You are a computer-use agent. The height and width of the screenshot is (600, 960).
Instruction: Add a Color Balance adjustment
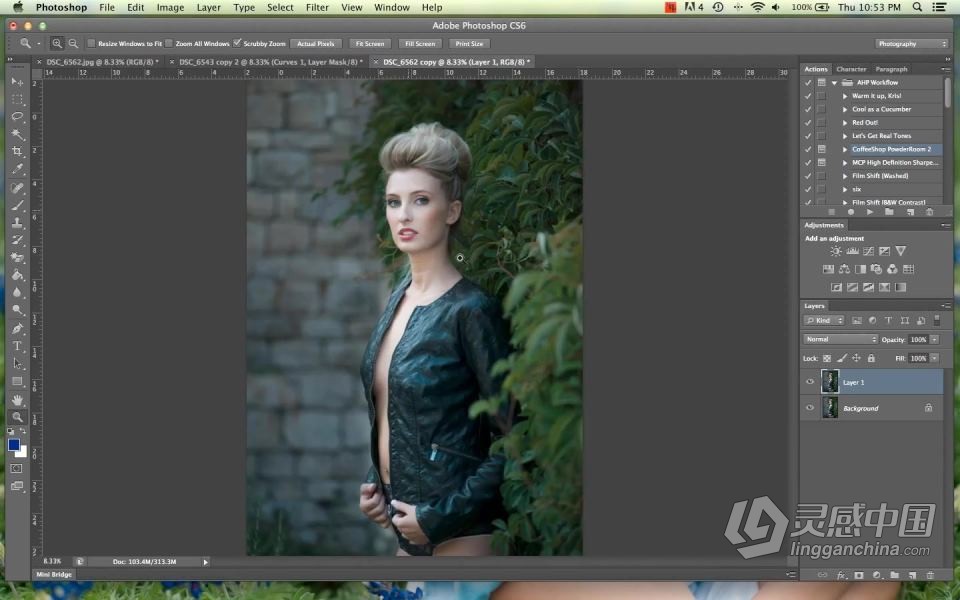[844, 269]
